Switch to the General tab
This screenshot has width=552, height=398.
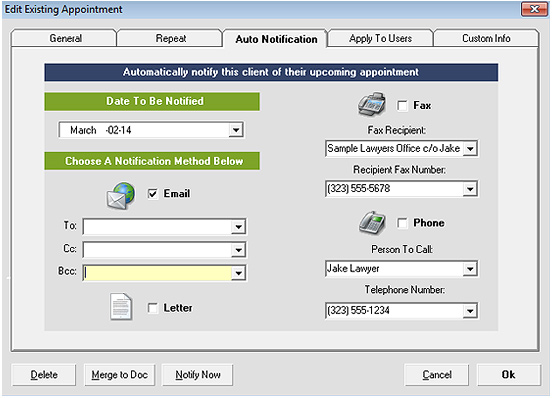pos(64,38)
